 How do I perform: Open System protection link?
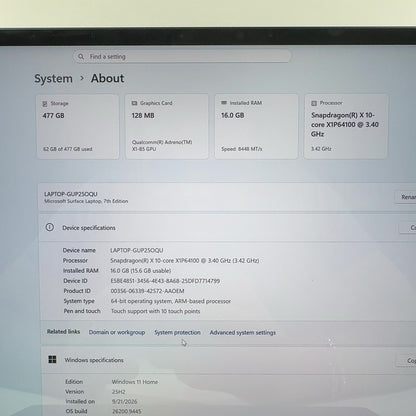177,332
